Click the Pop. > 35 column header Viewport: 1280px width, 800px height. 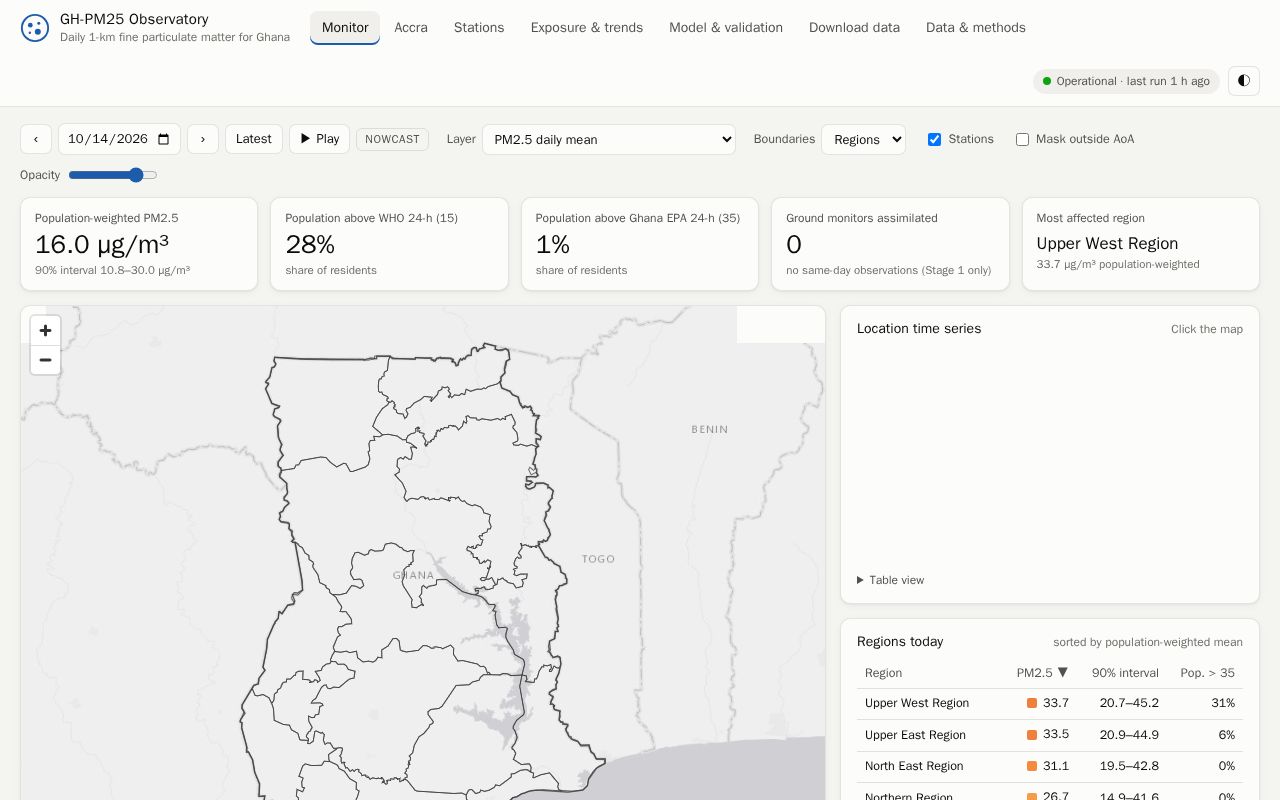pyautogui.click(x=1207, y=673)
